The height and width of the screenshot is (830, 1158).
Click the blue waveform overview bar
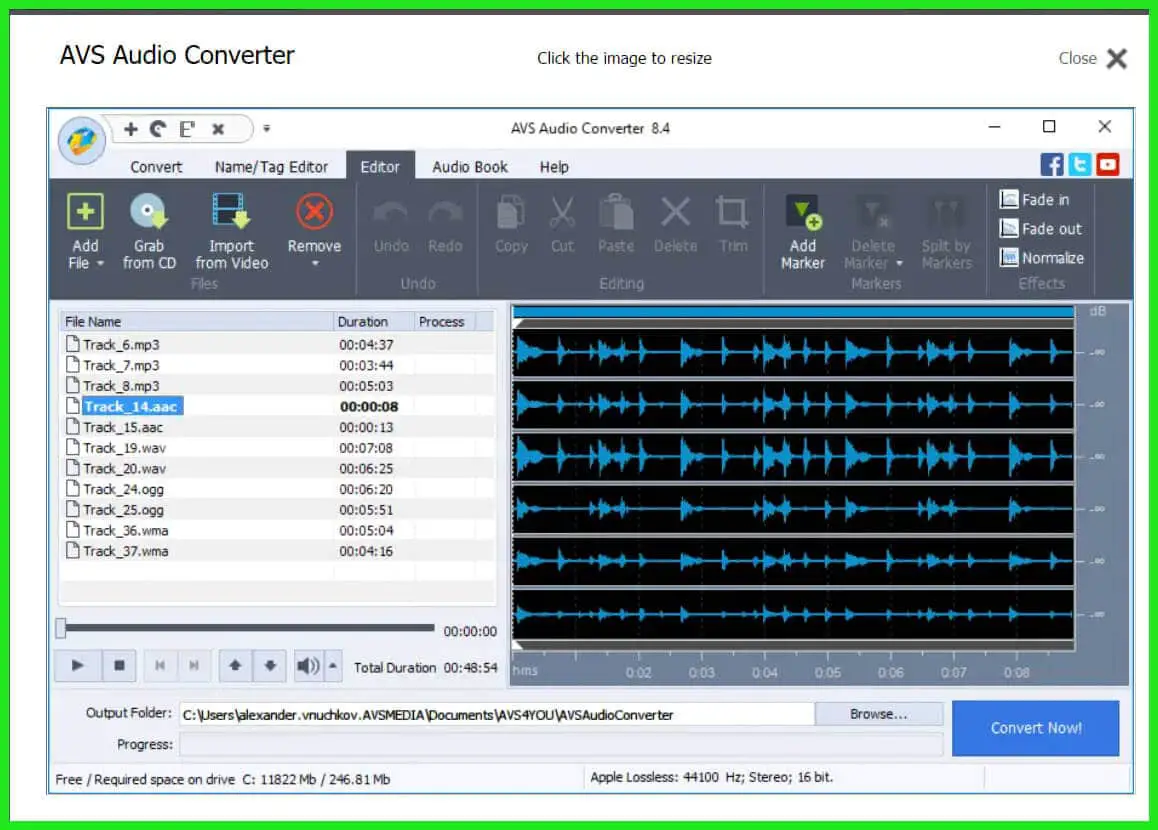pos(793,312)
